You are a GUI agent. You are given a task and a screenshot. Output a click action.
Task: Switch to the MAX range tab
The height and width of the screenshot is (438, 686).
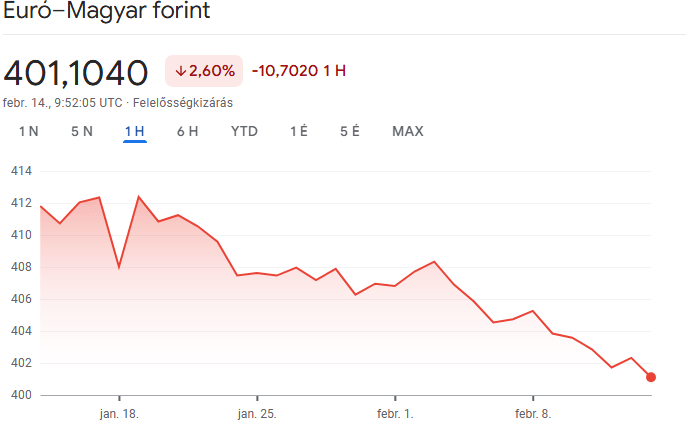[x=408, y=131]
